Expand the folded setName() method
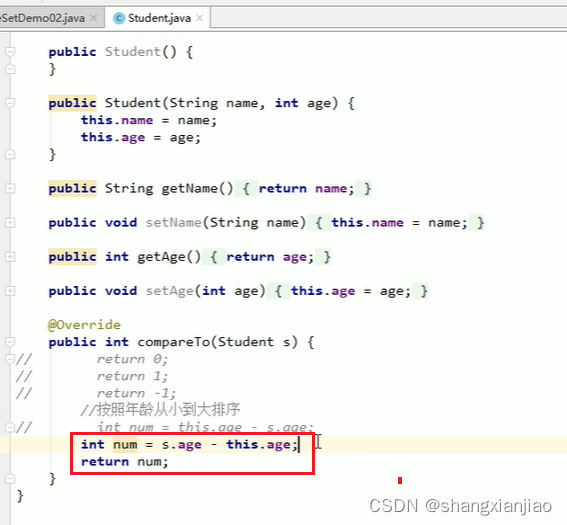This screenshot has width=567, height=525. (x=10, y=223)
